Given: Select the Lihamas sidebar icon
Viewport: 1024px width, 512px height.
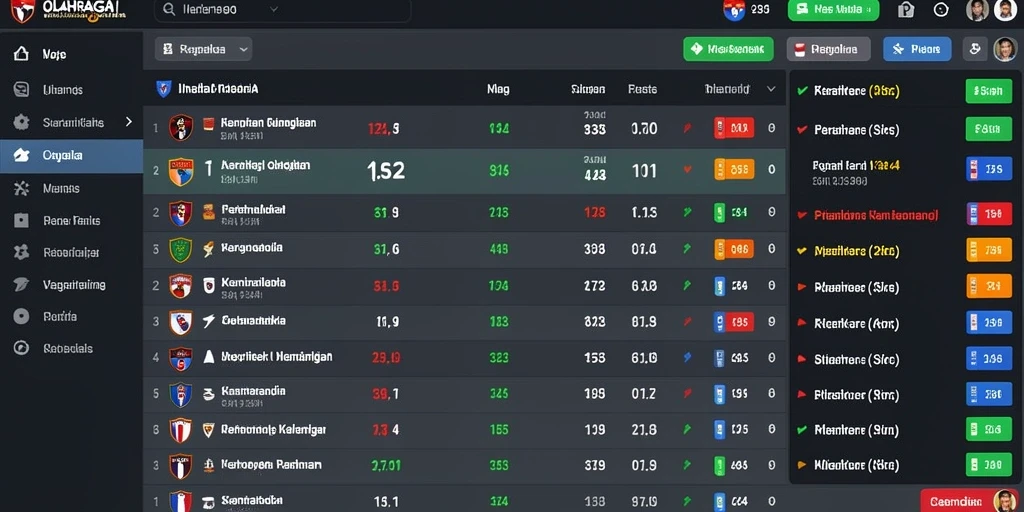Looking at the screenshot, I should (21, 89).
